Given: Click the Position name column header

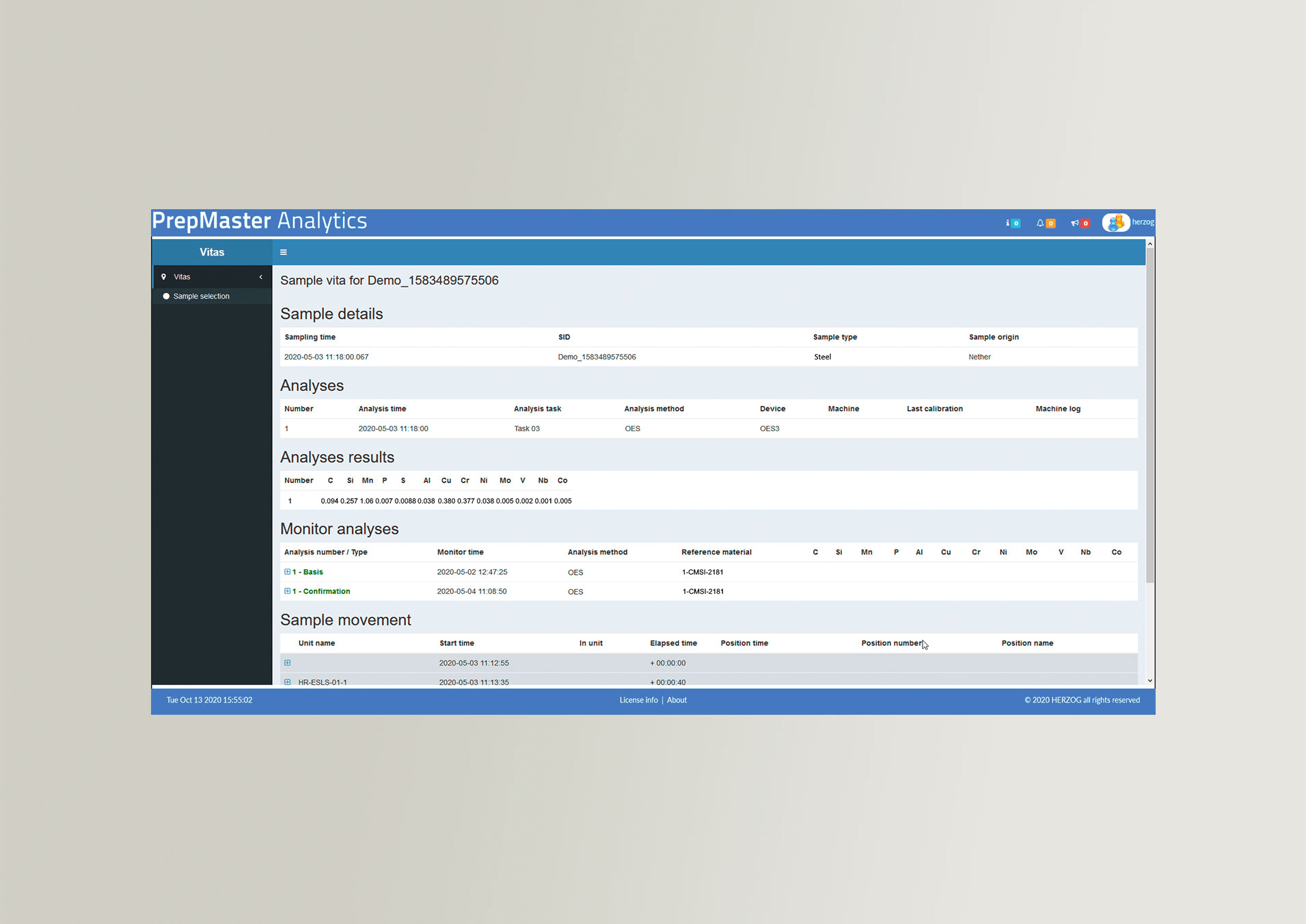Looking at the screenshot, I should 1027,643.
